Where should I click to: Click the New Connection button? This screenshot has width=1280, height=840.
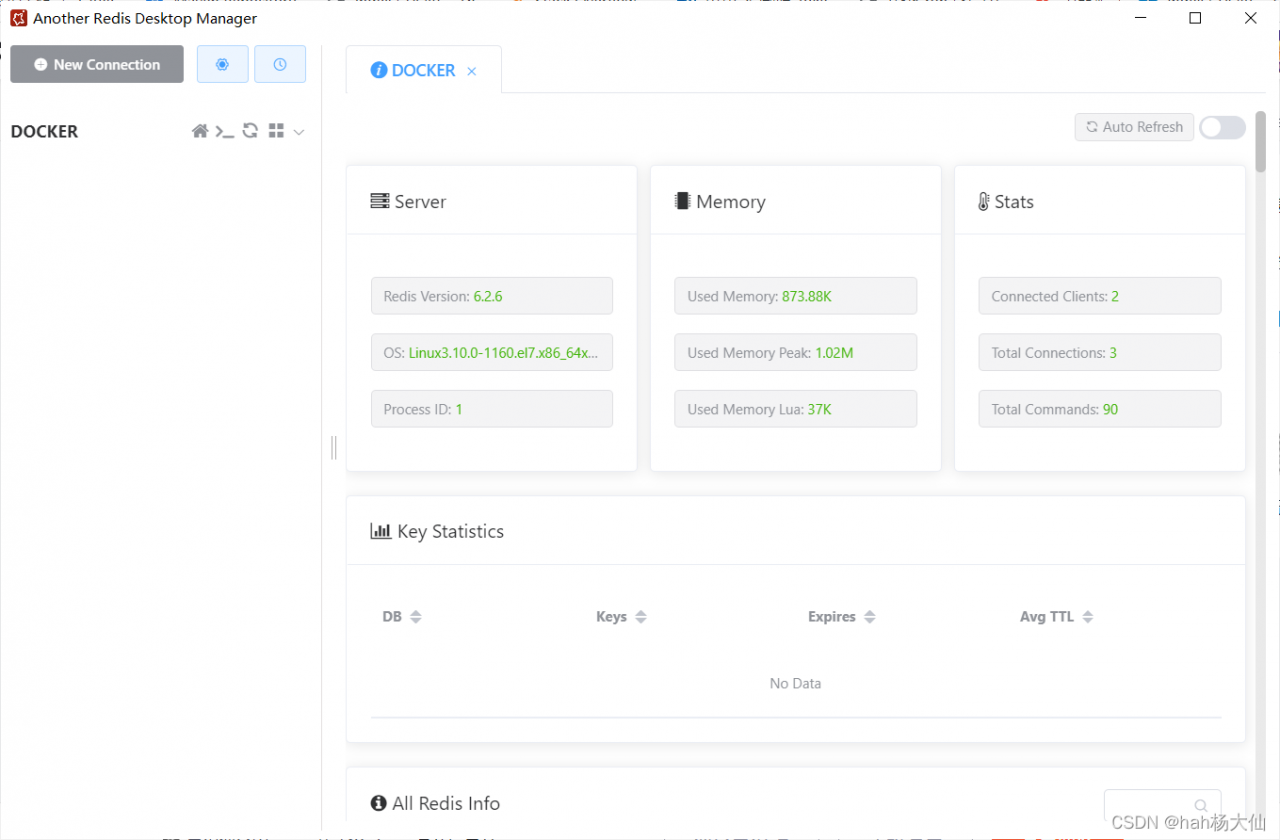[97, 64]
